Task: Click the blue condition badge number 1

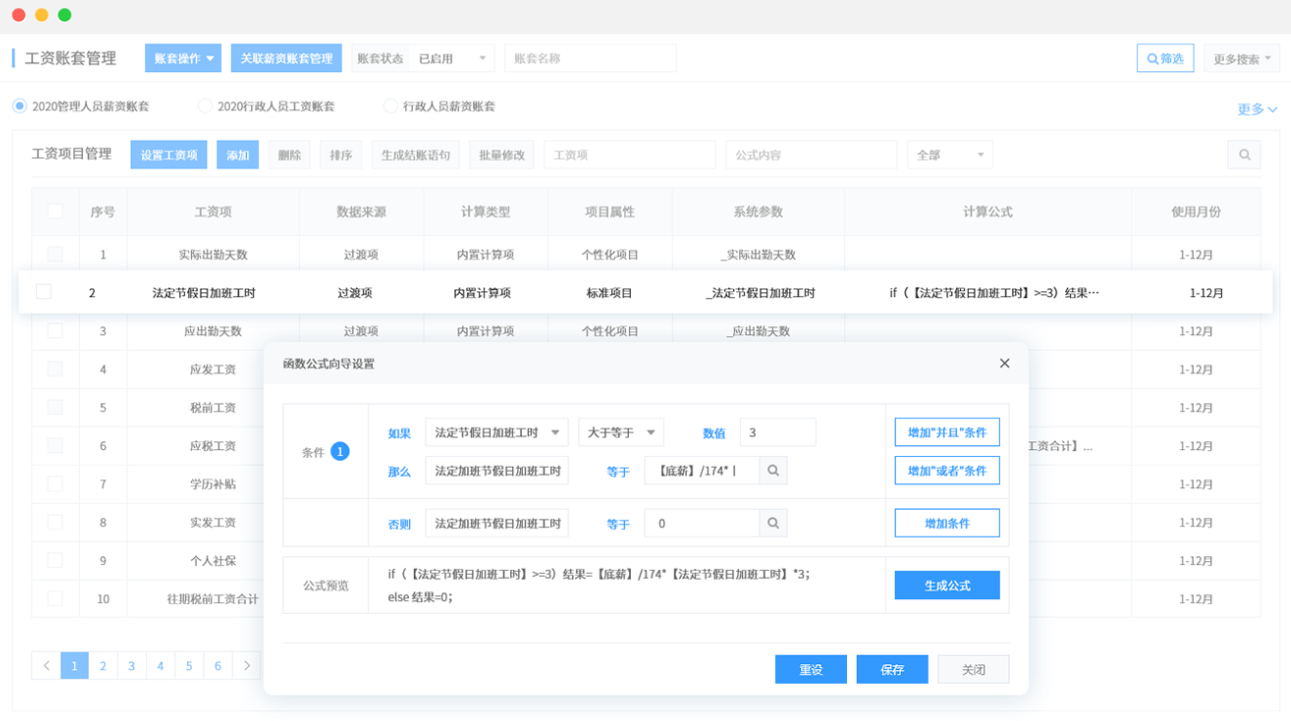Action: (x=340, y=452)
